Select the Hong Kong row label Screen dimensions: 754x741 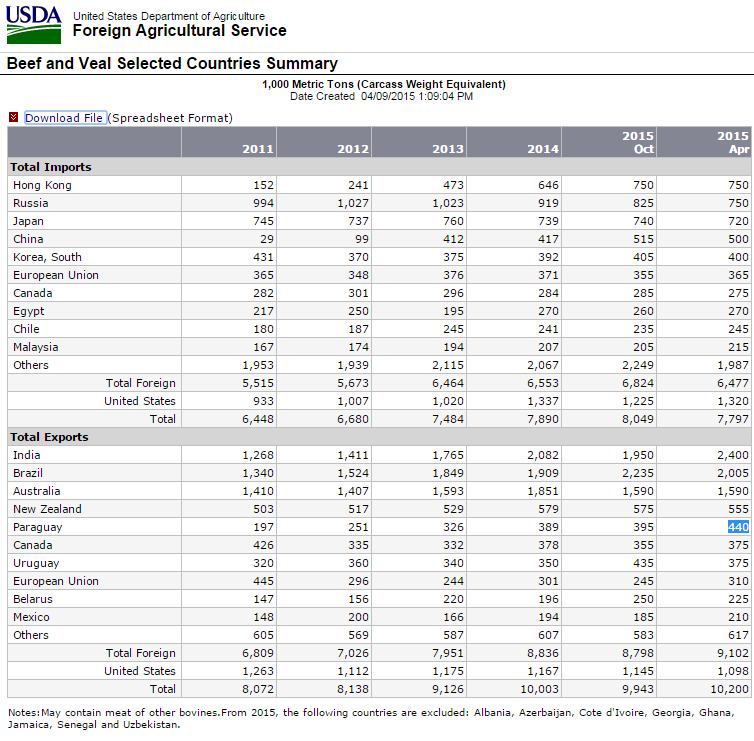pos(42,185)
